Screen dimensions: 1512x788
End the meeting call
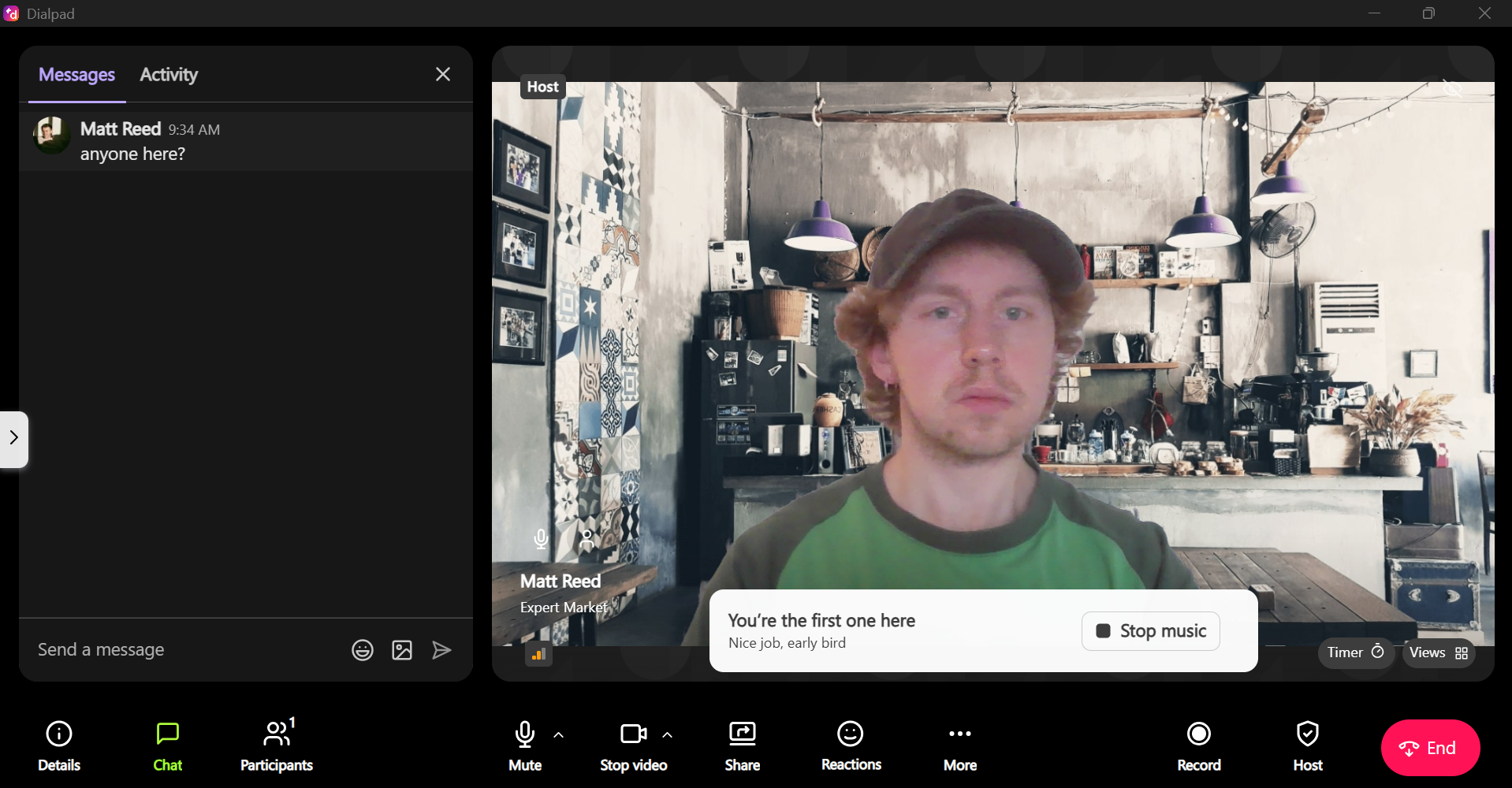pos(1429,748)
